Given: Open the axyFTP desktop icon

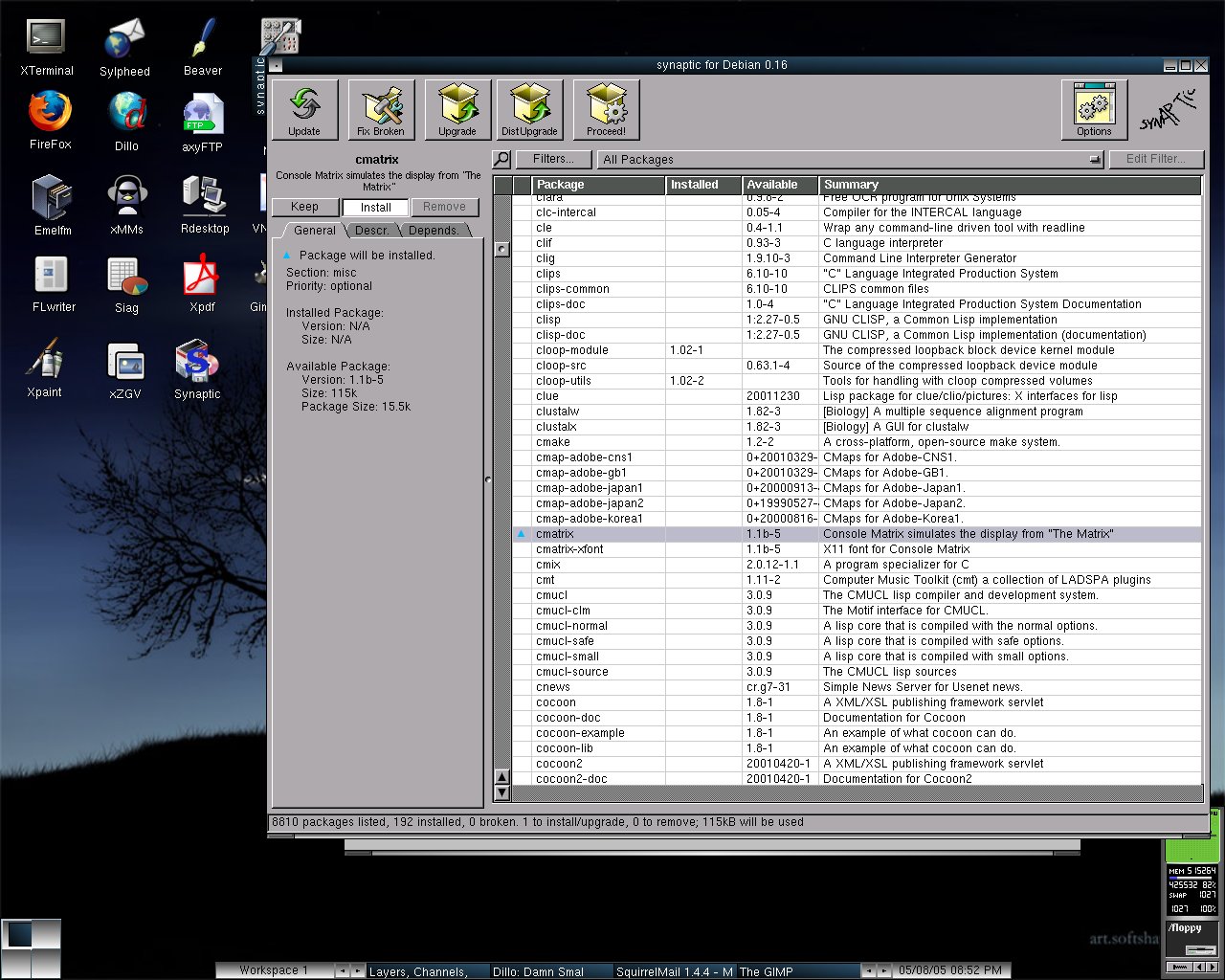Looking at the screenshot, I should pyautogui.click(x=203, y=122).
